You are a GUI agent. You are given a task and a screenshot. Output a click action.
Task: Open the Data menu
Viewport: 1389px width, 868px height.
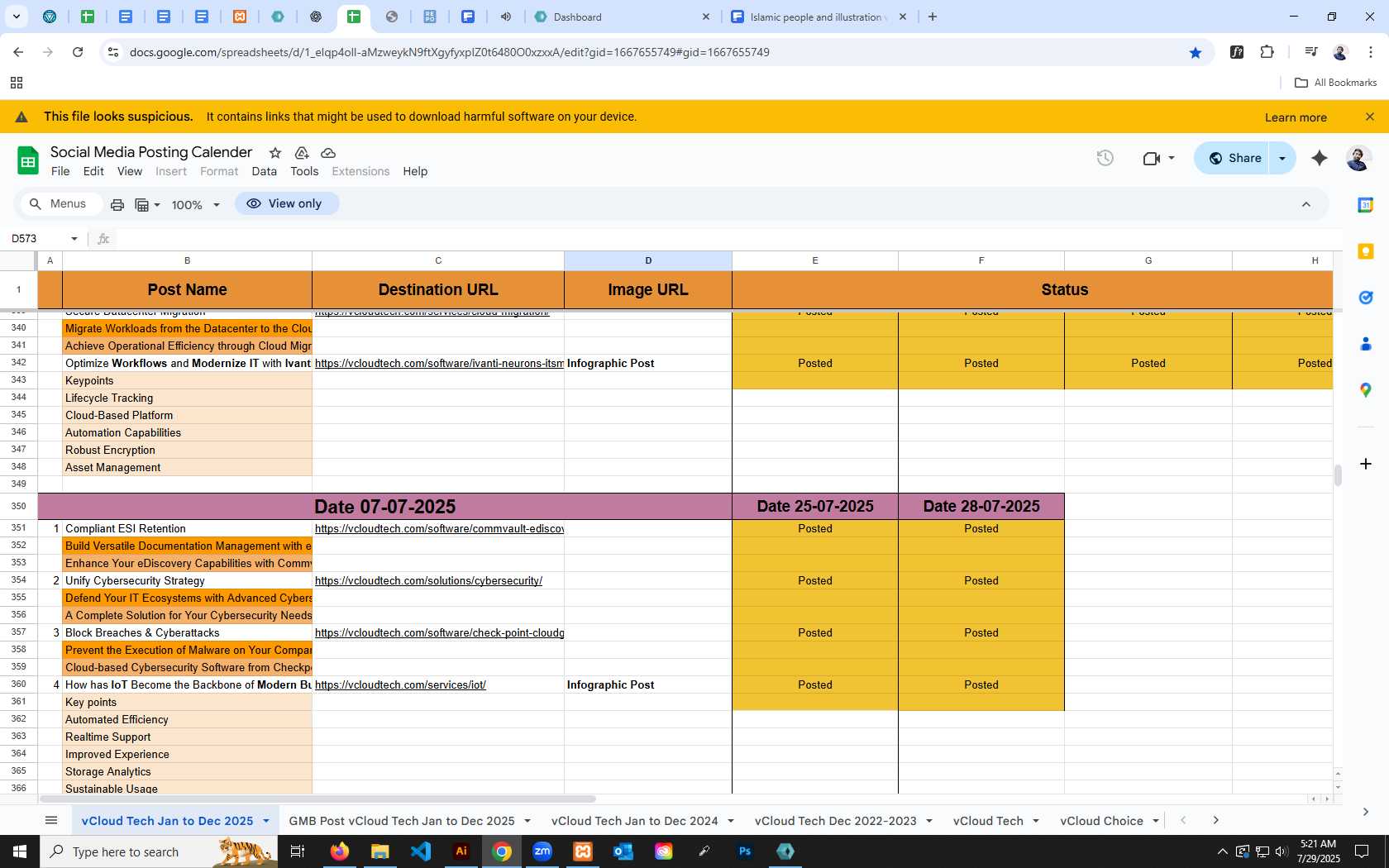pos(264,171)
